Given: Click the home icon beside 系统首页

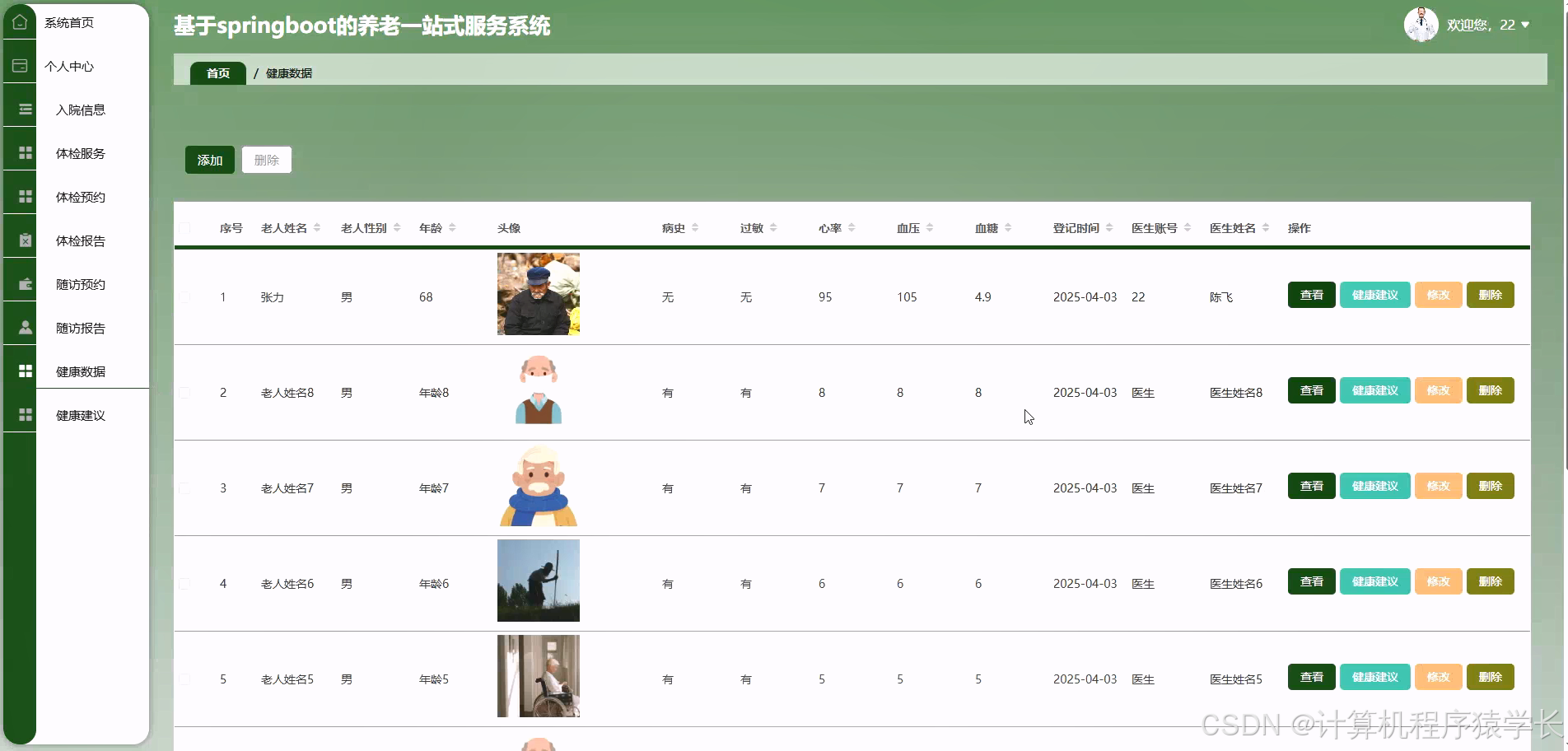Looking at the screenshot, I should click(20, 22).
